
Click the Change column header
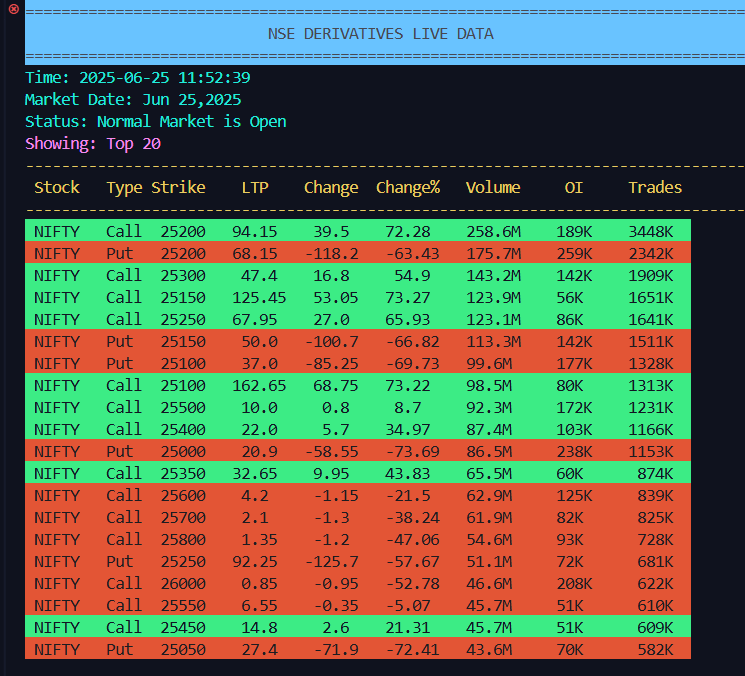[x=331, y=188]
